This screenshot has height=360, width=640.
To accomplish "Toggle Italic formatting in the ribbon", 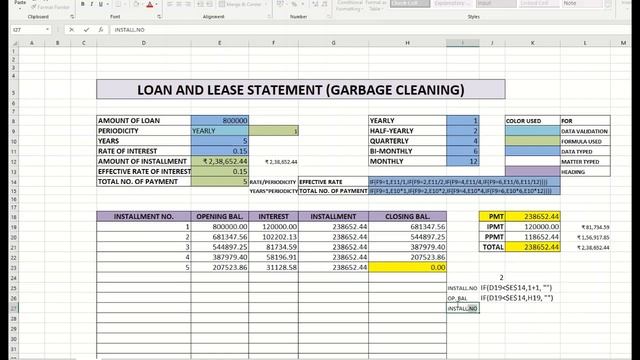I will tap(91, 4).
